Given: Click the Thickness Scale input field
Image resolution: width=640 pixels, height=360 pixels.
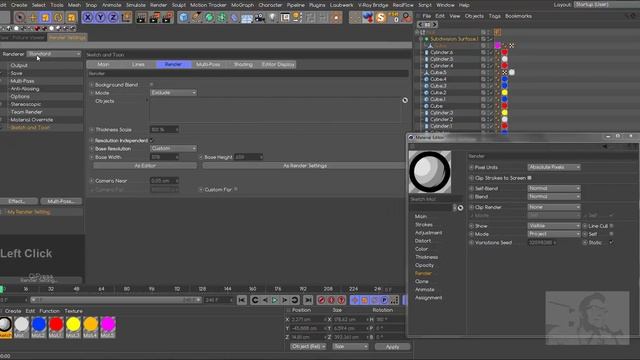Looking at the screenshot, I should [x=164, y=129].
